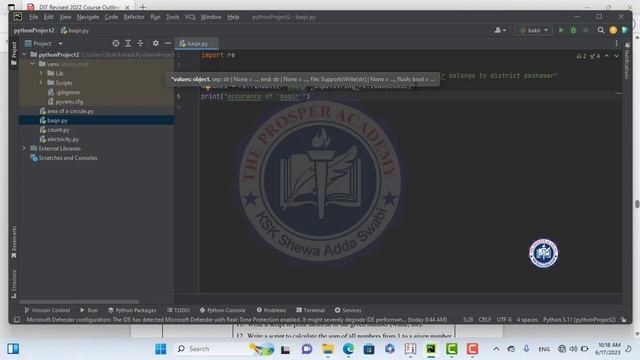
Task: Select count.py in the Project tree
Action: point(55,130)
